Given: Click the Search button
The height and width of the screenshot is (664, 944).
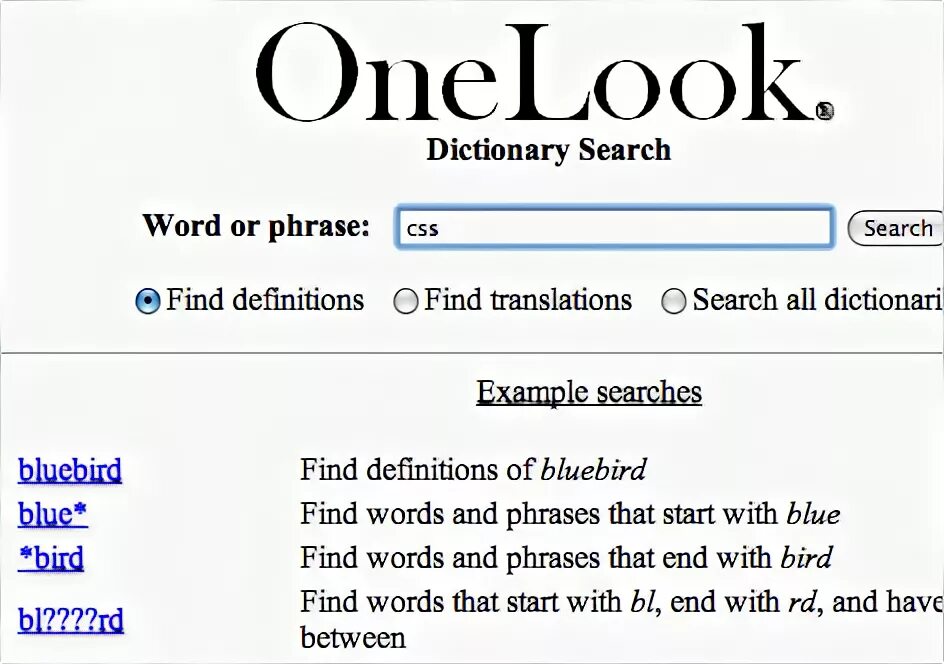Looking at the screenshot, I should (895, 228).
